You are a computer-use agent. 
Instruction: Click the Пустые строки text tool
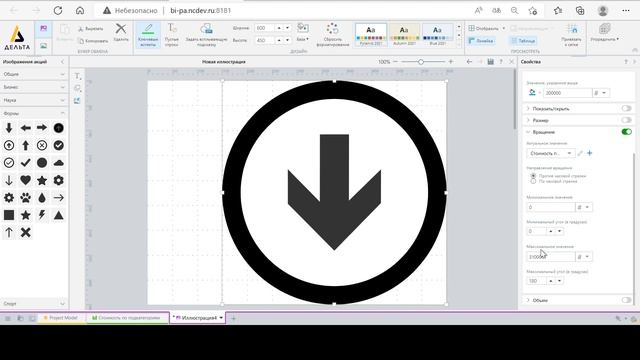point(172,35)
